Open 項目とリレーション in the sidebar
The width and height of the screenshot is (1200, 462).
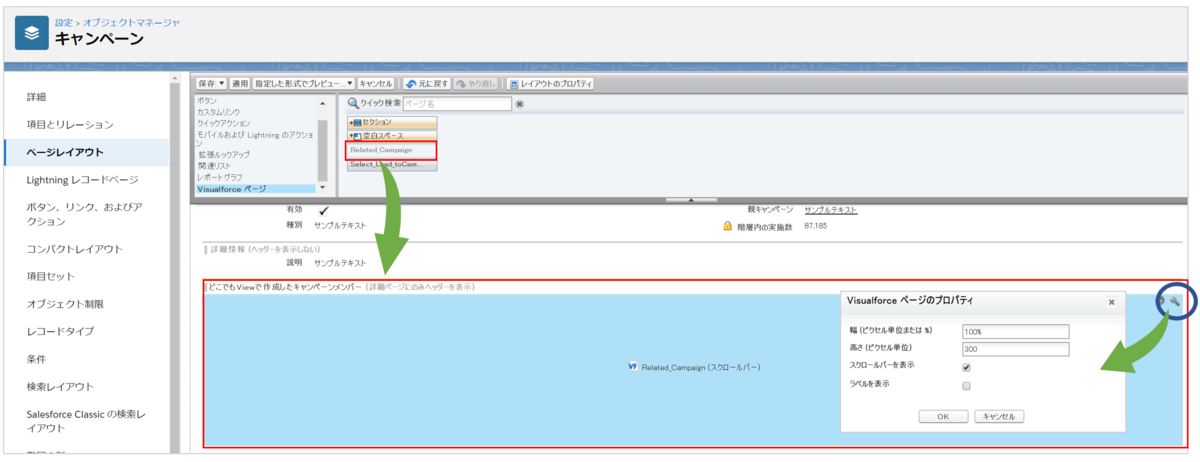point(70,124)
